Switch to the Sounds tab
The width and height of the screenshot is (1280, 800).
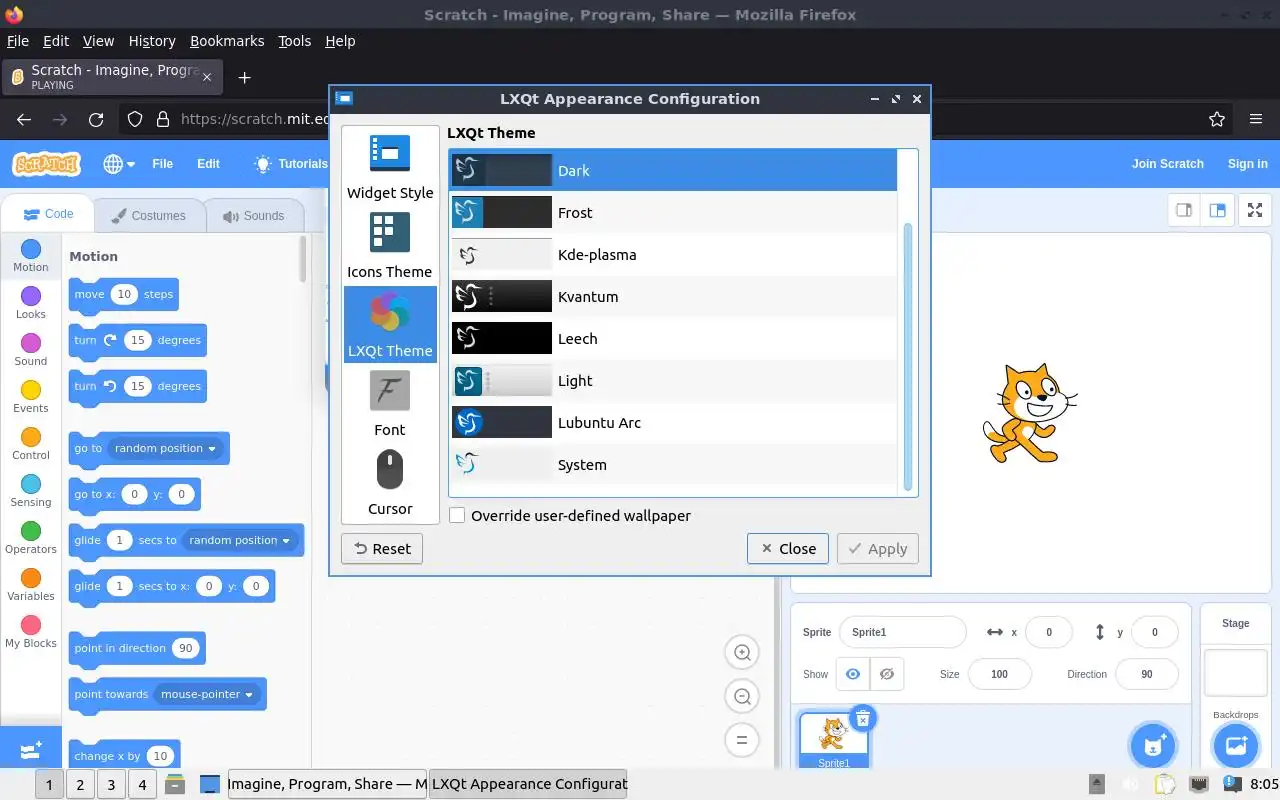click(253, 215)
